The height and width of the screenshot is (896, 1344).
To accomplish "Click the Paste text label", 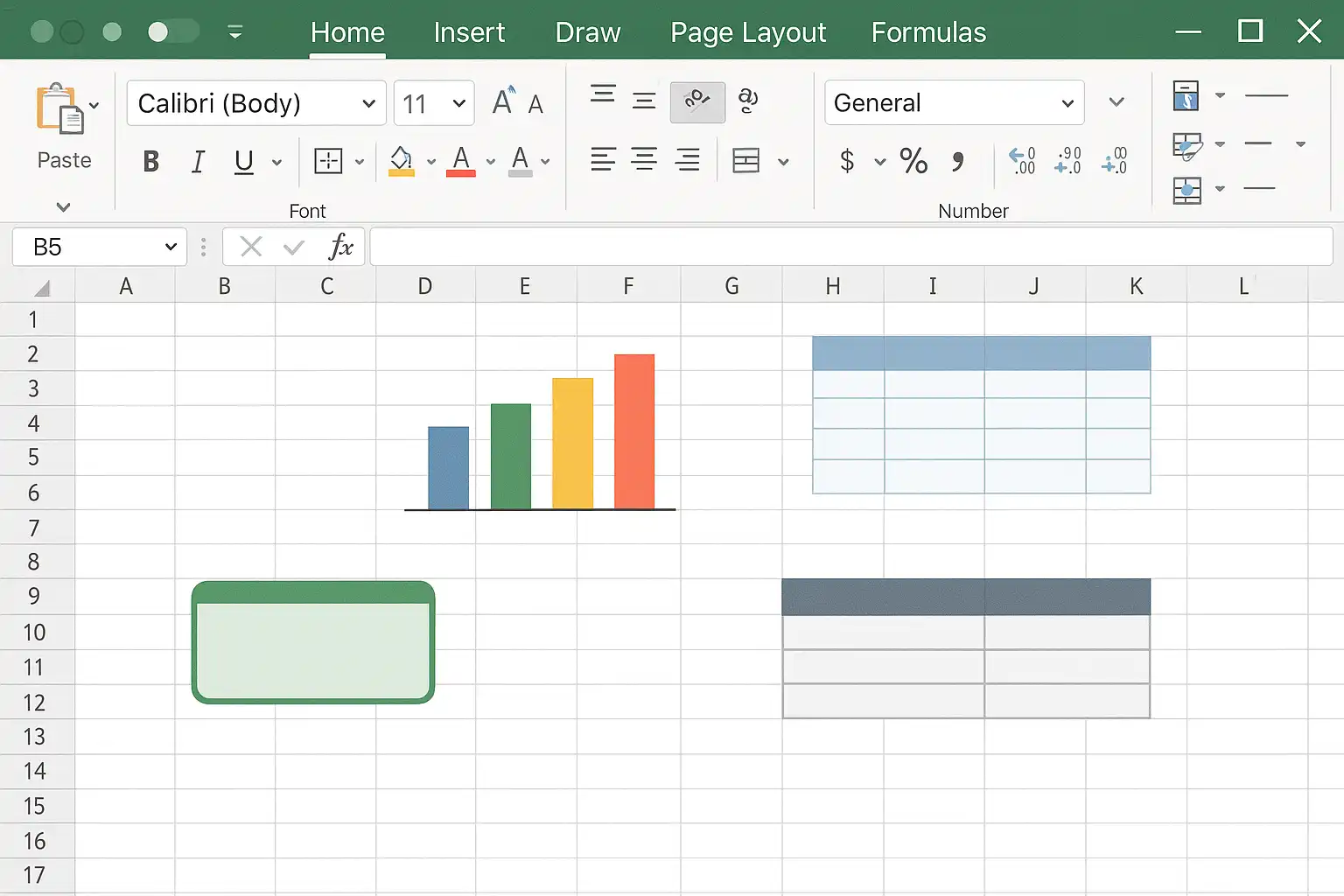I will (64, 160).
